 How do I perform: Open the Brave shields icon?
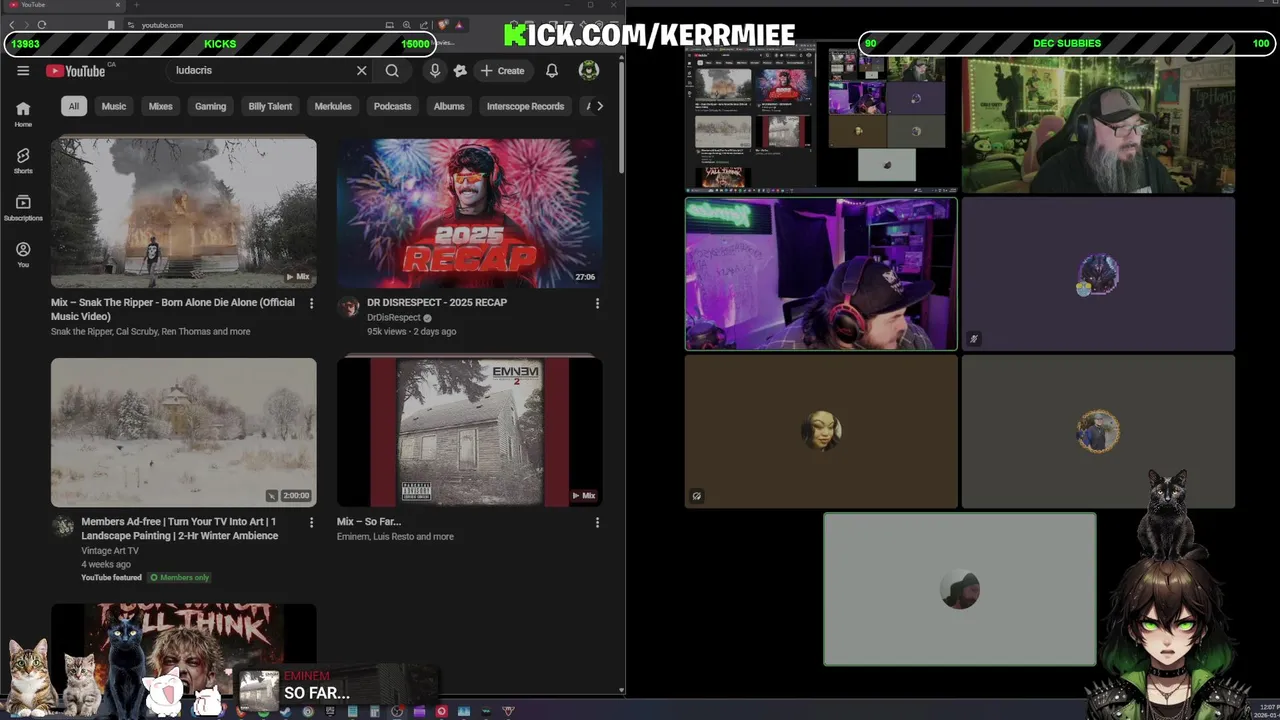(443, 25)
